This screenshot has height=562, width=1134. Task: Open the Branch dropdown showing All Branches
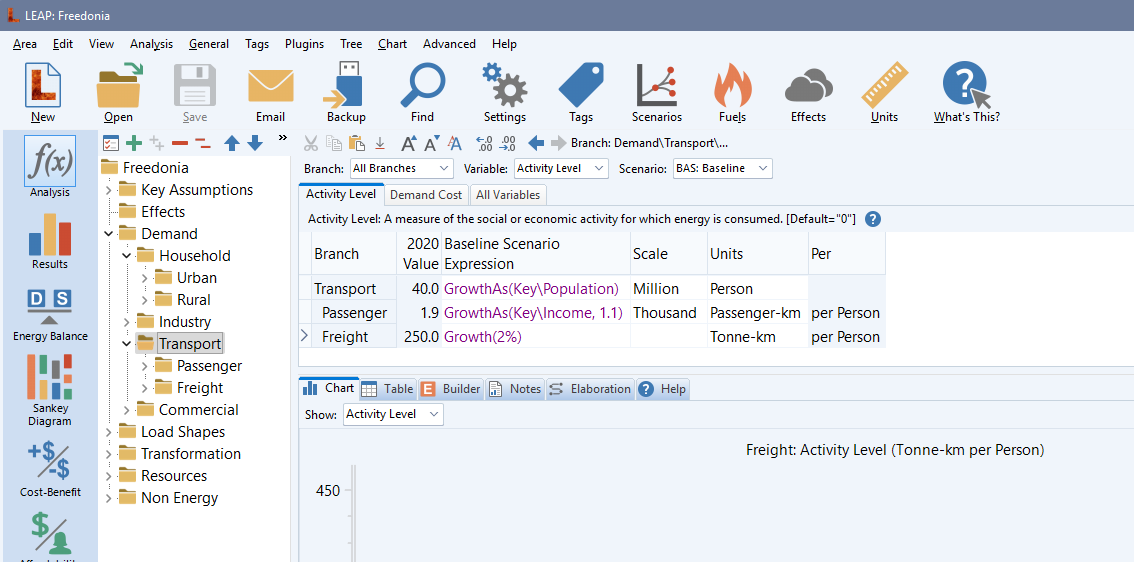pyautogui.click(x=401, y=169)
